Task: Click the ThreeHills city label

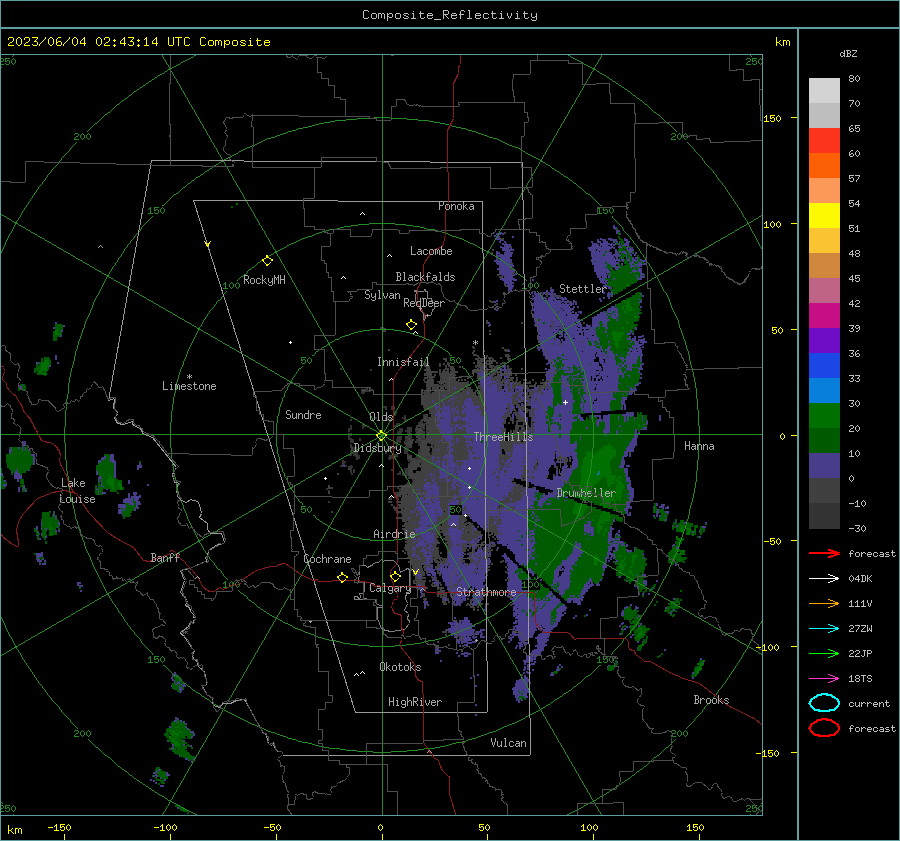Action: pyautogui.click(x=503, y=437)
